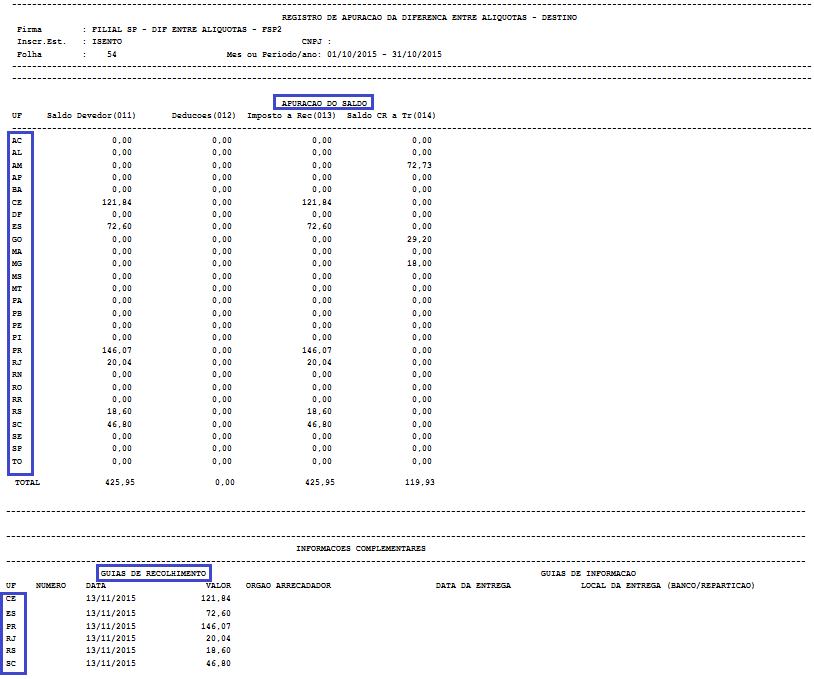Screen dimensions: 814x679
Task: Select the 'RN' state row label
Action: click(x=17, y=375)
